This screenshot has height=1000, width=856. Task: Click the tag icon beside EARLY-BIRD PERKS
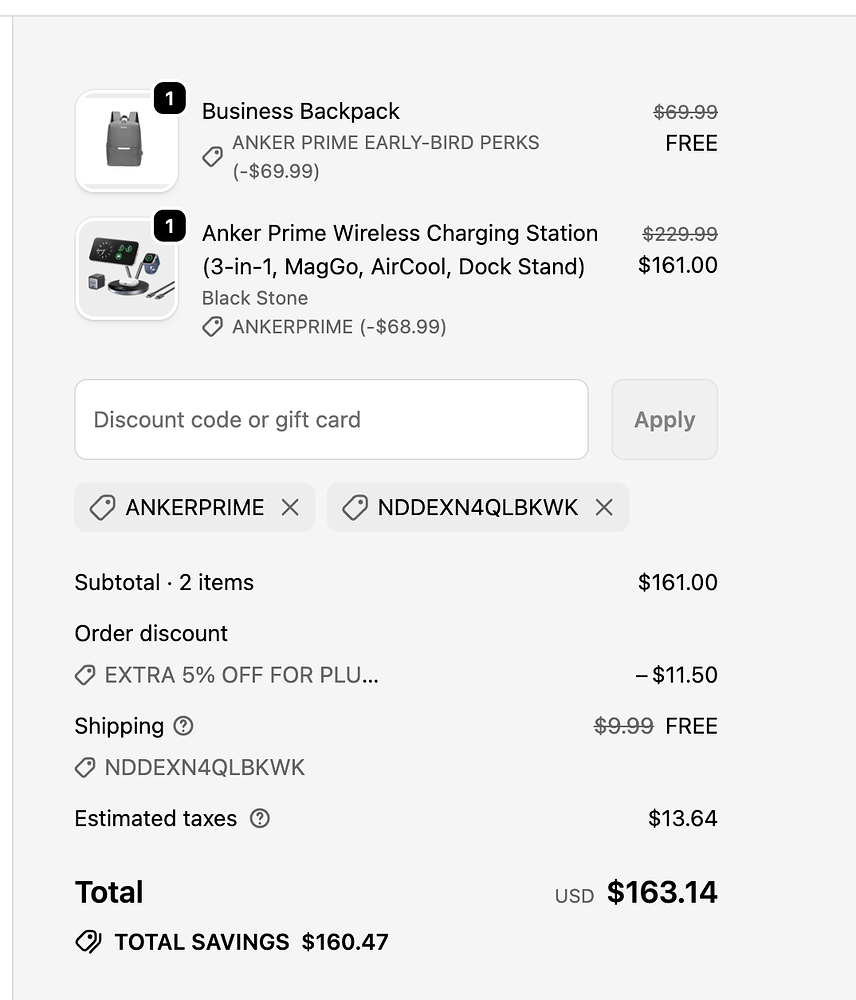[x=213, y=157]
